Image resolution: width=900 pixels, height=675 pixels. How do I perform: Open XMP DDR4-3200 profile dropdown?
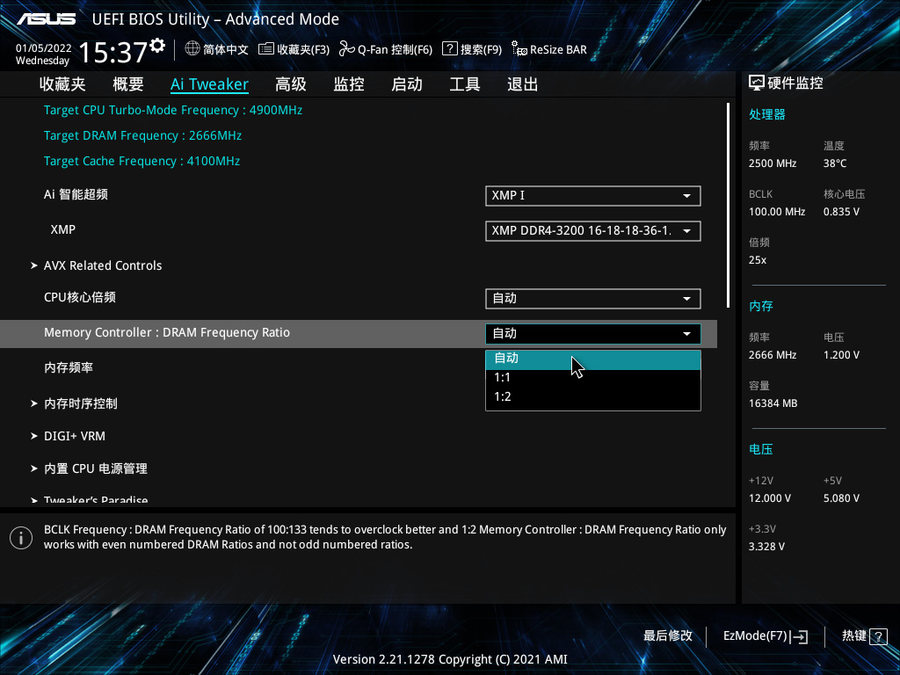592,231
